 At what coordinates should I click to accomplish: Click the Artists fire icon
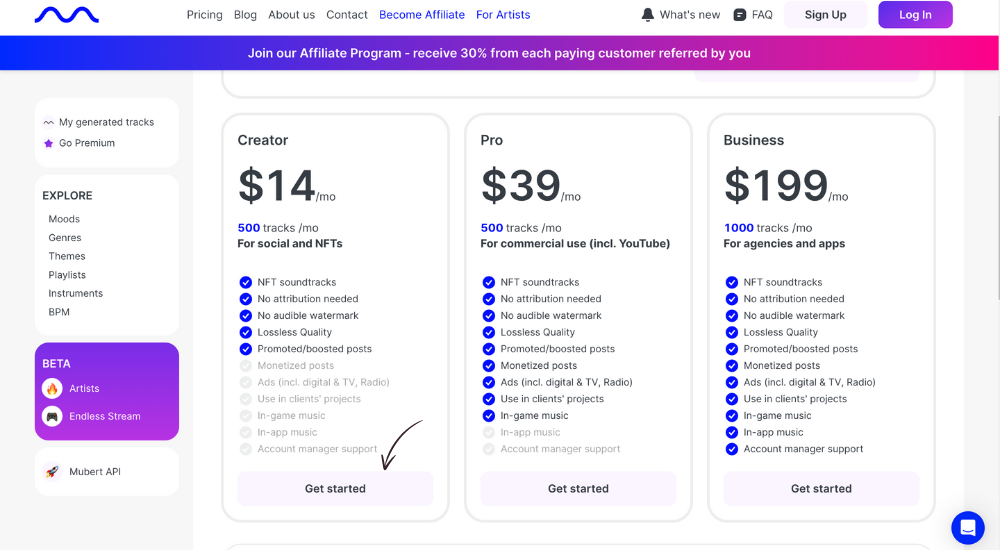(52, 388)
